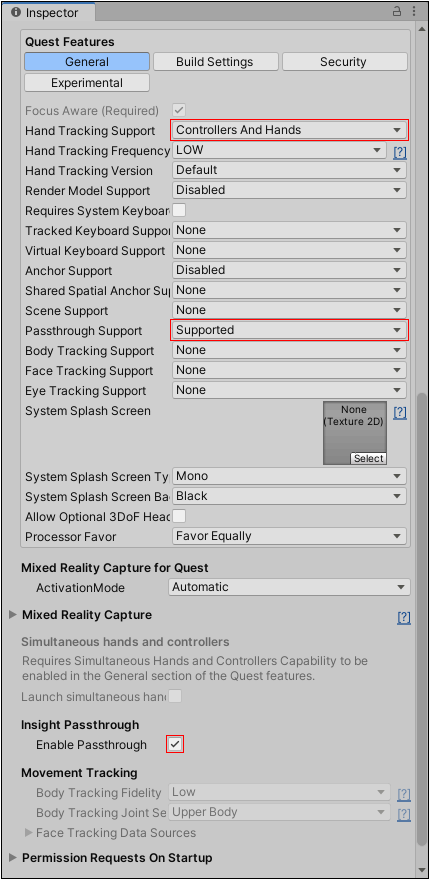This screenshot has width=430, height=880.
Task: Click Select on the splash screen texture
Action: [368, 459]
